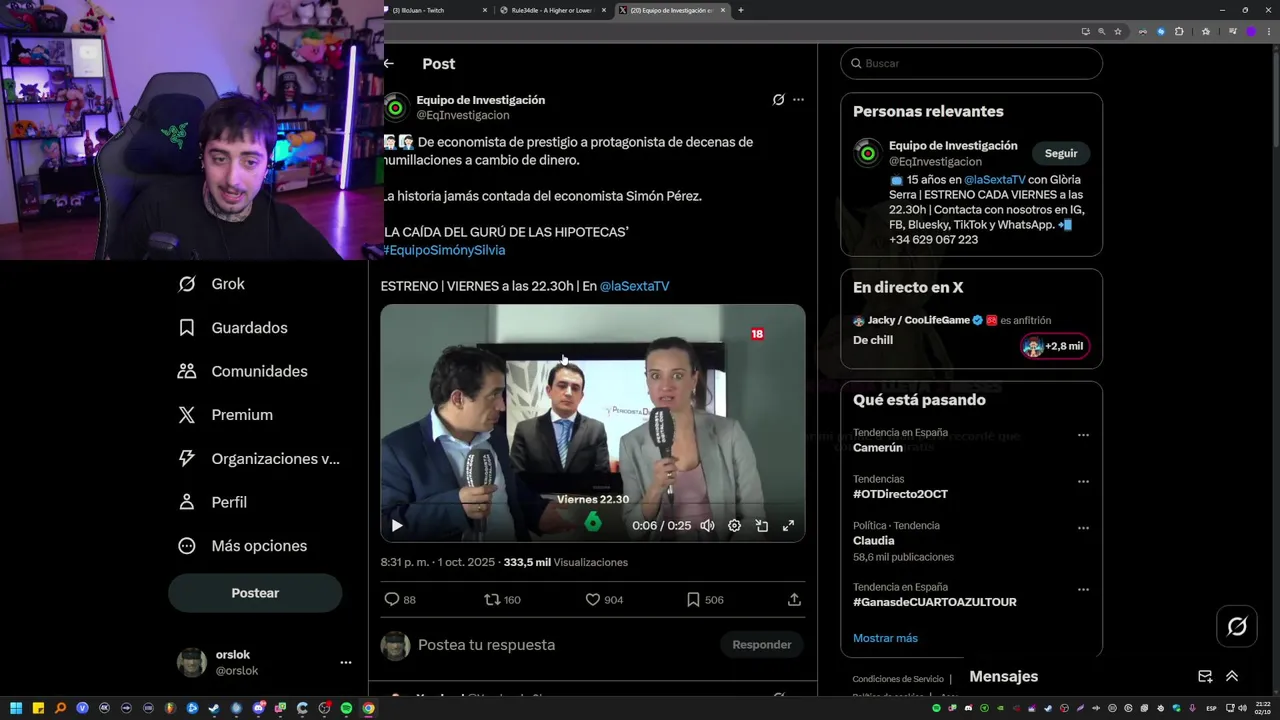
Task: Open @laSextaTV link in profile bio
Action: click(x=995, y=180)
